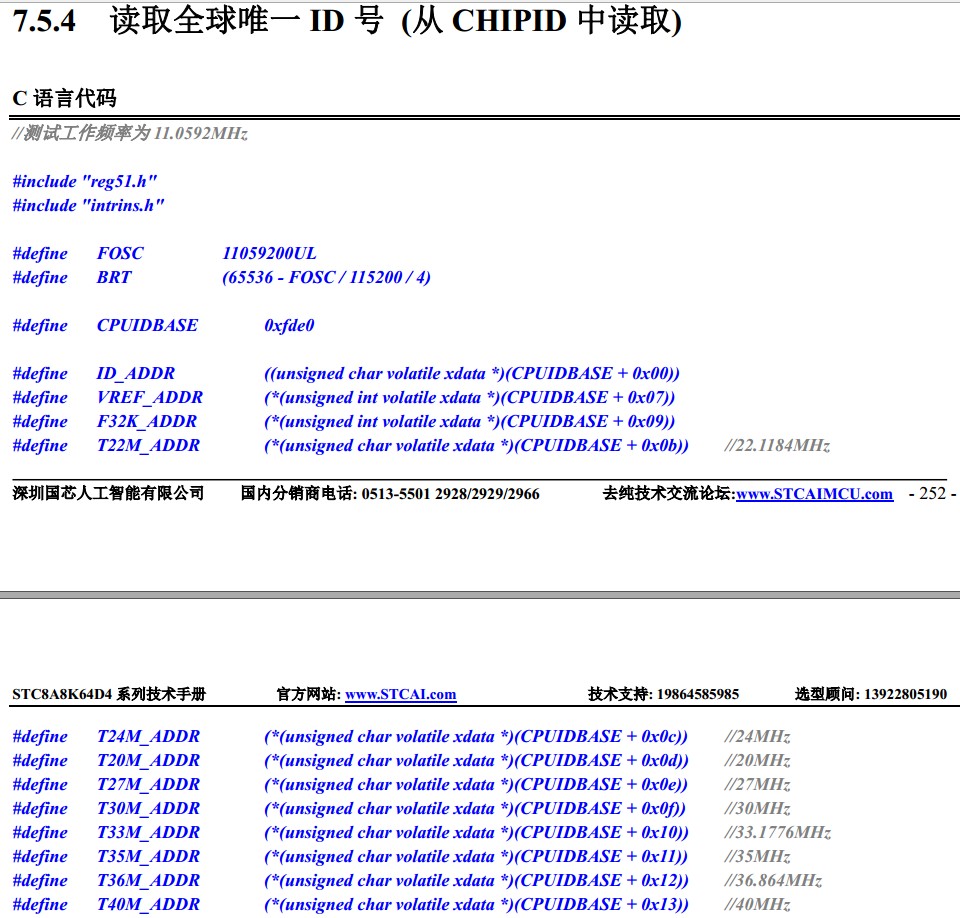Image resolution: width=960 pixels, height=918 pixels.
Task: Click the F32K_ADDR macro name
Action: pos(147,421)
